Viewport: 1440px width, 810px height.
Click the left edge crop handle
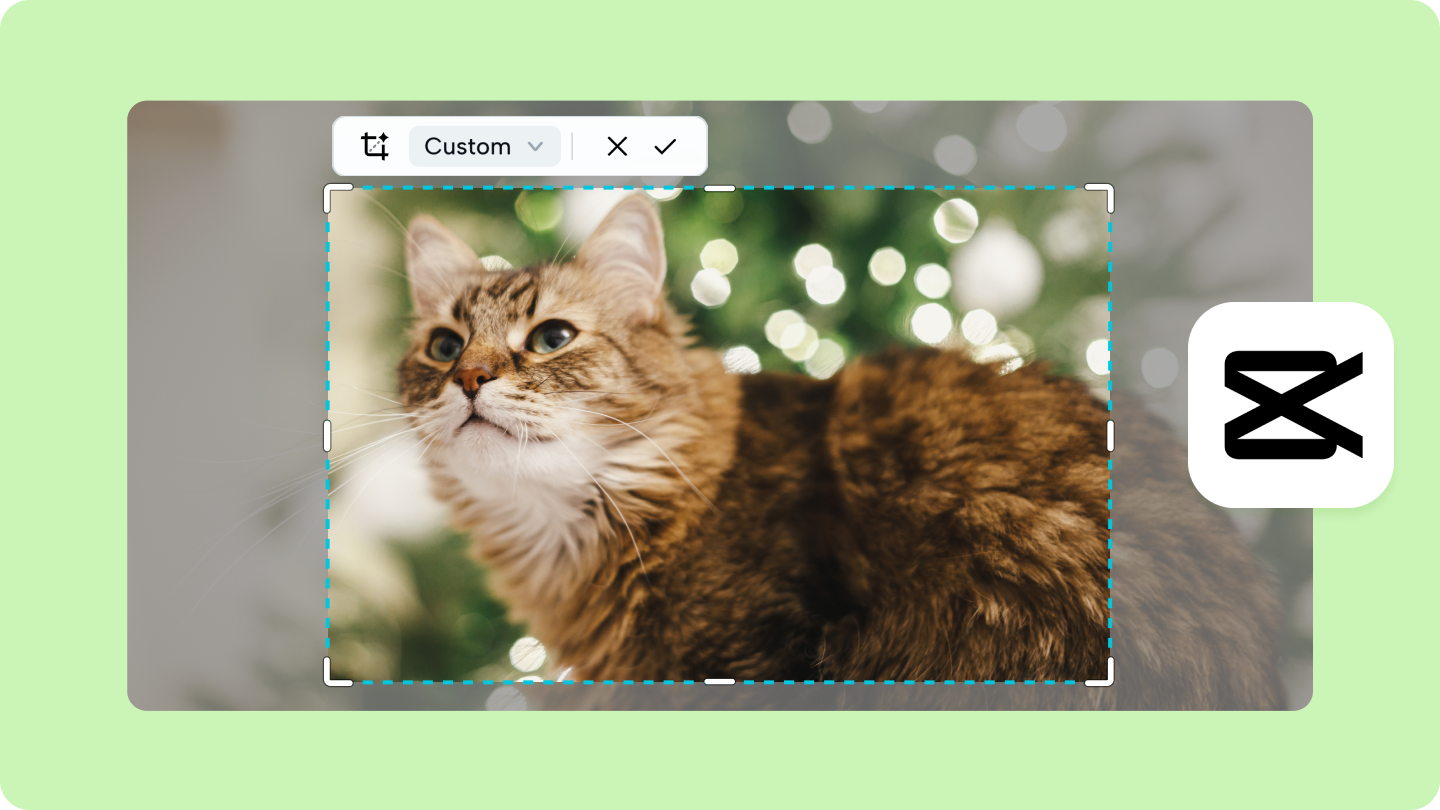pos(327,433)
